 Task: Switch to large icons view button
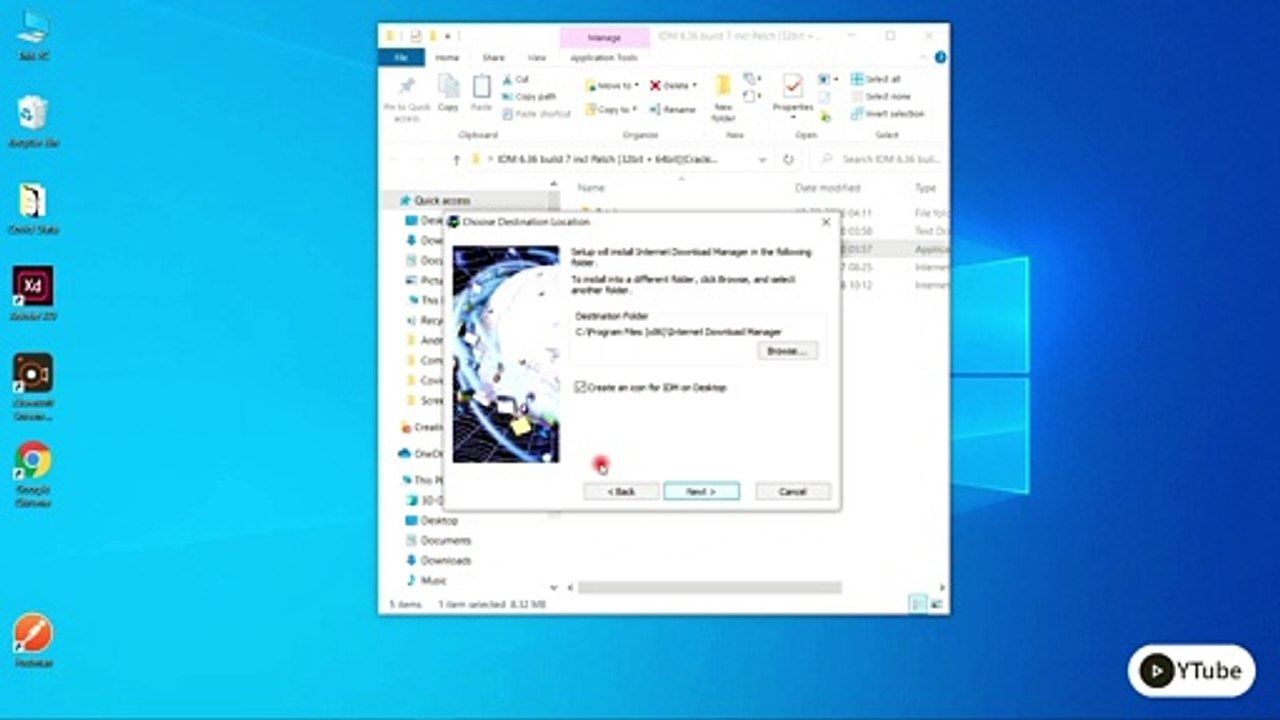click(936, 604)
